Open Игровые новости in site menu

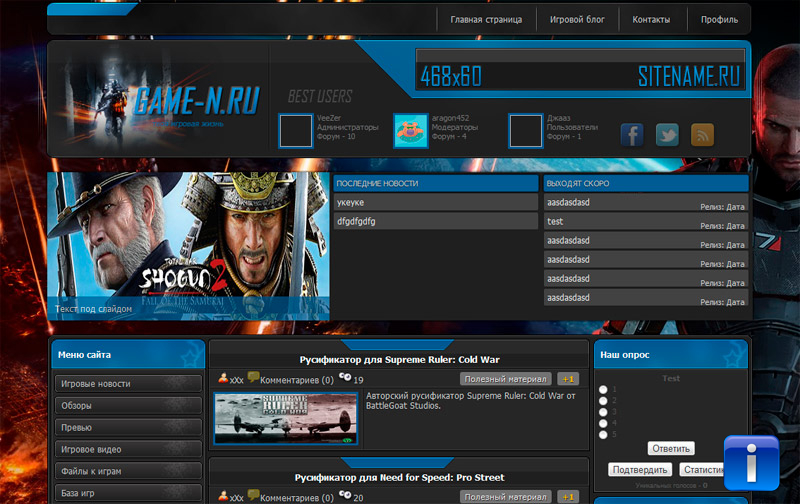click(128, 384)
